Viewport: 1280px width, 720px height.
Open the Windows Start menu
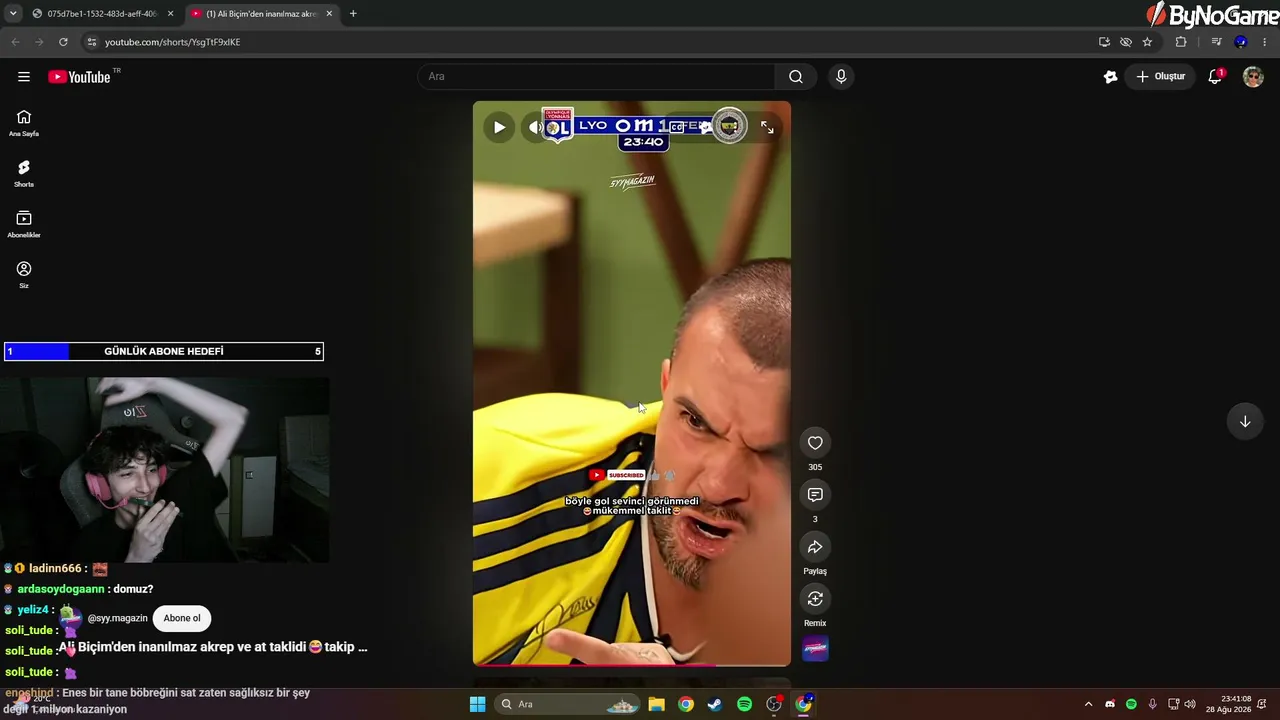click(477, 704)
